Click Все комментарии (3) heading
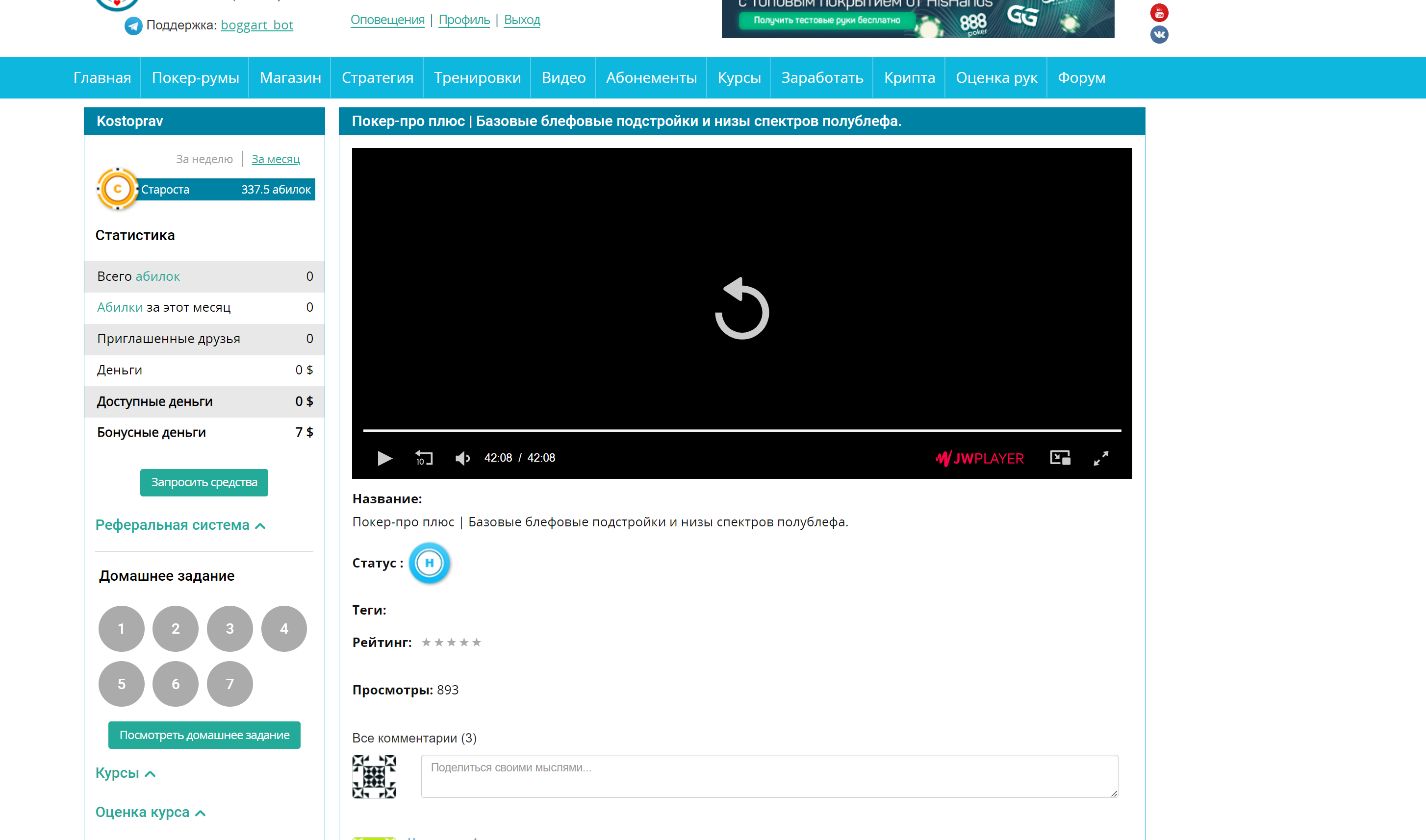This screenshot has height=840, width=1426. [414, 739]
